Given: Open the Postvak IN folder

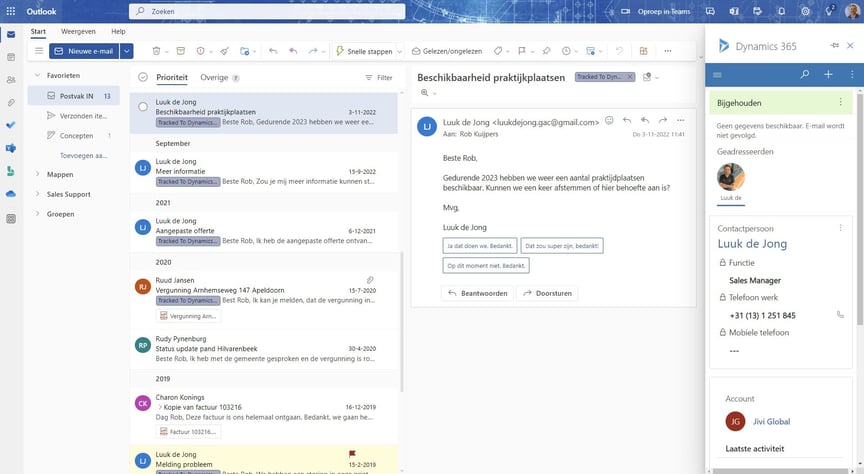Looking at the screenshot, I should click(x=74, y=96).
